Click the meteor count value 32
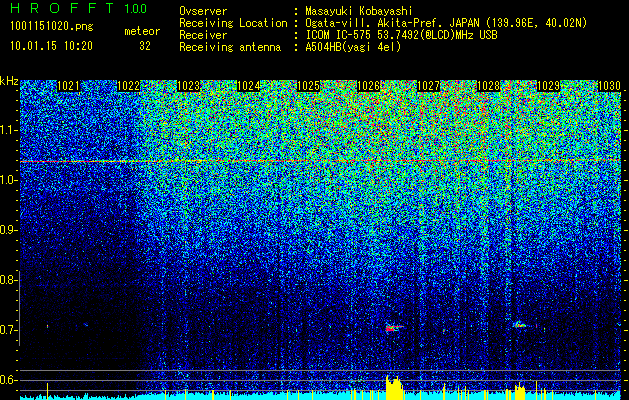Image resolution: width=629 pixels, height=400 pixels. (x=145, y=46)
